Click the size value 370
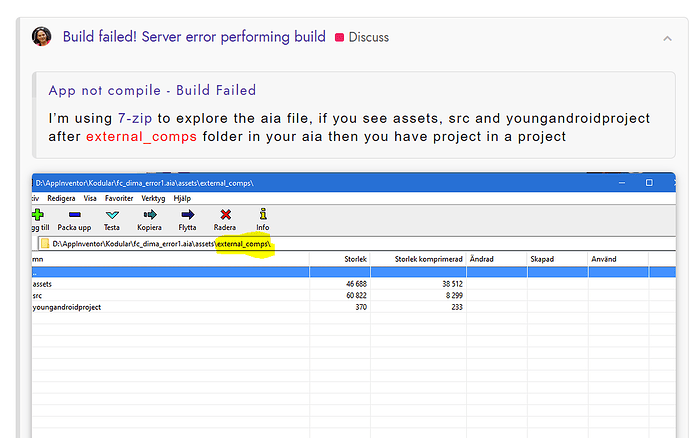 click(x=361, y=307)
